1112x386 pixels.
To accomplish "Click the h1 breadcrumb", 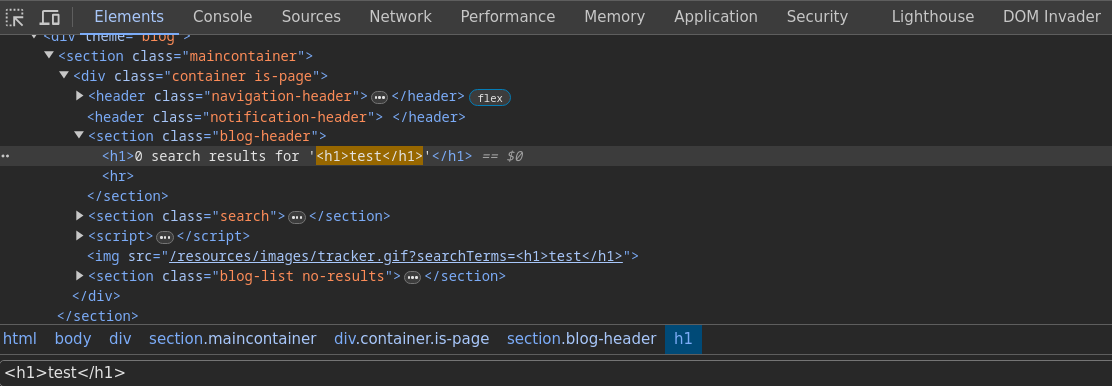I will tap(683, 339).
